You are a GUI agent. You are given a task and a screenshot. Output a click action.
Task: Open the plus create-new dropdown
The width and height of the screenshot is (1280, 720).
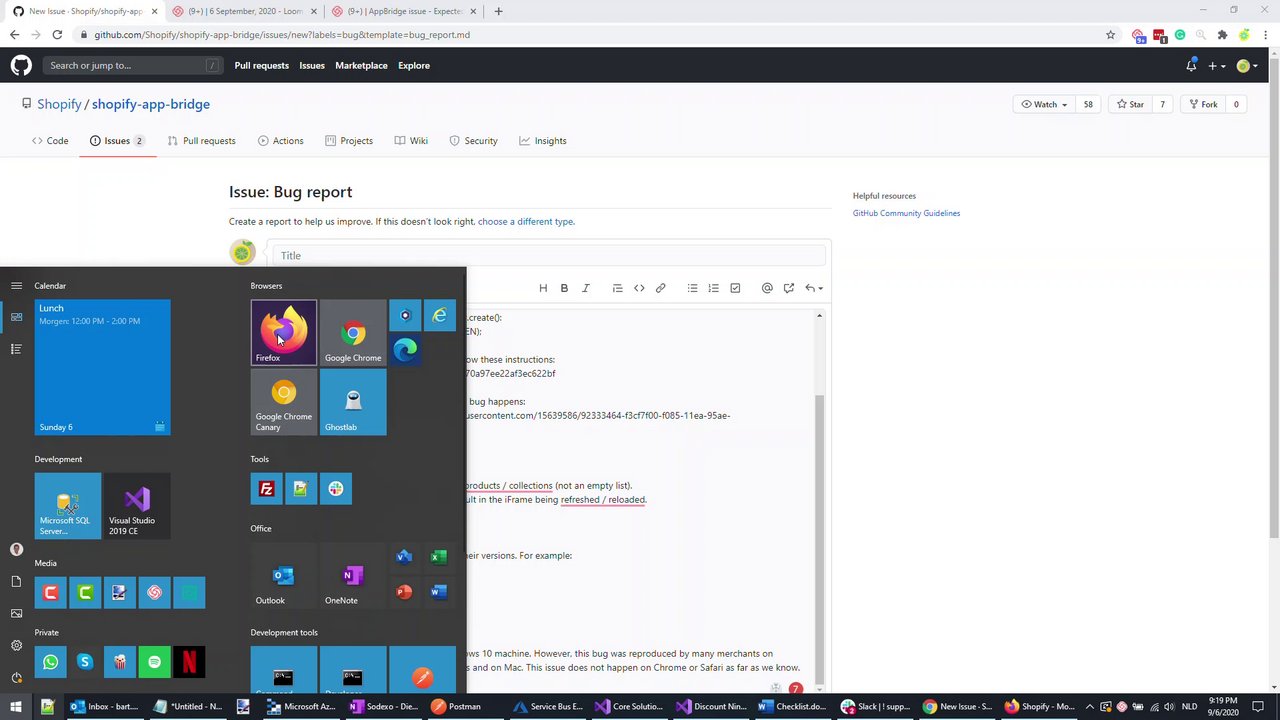pyautogui.click(x=1217, y=66)
